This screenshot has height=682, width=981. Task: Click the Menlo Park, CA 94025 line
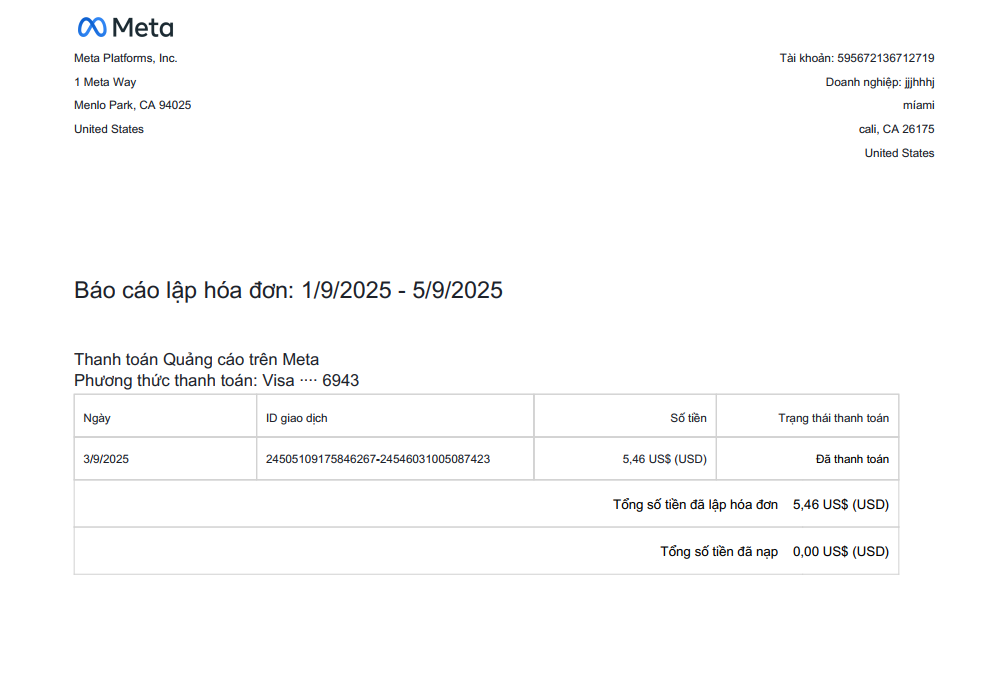132,105
